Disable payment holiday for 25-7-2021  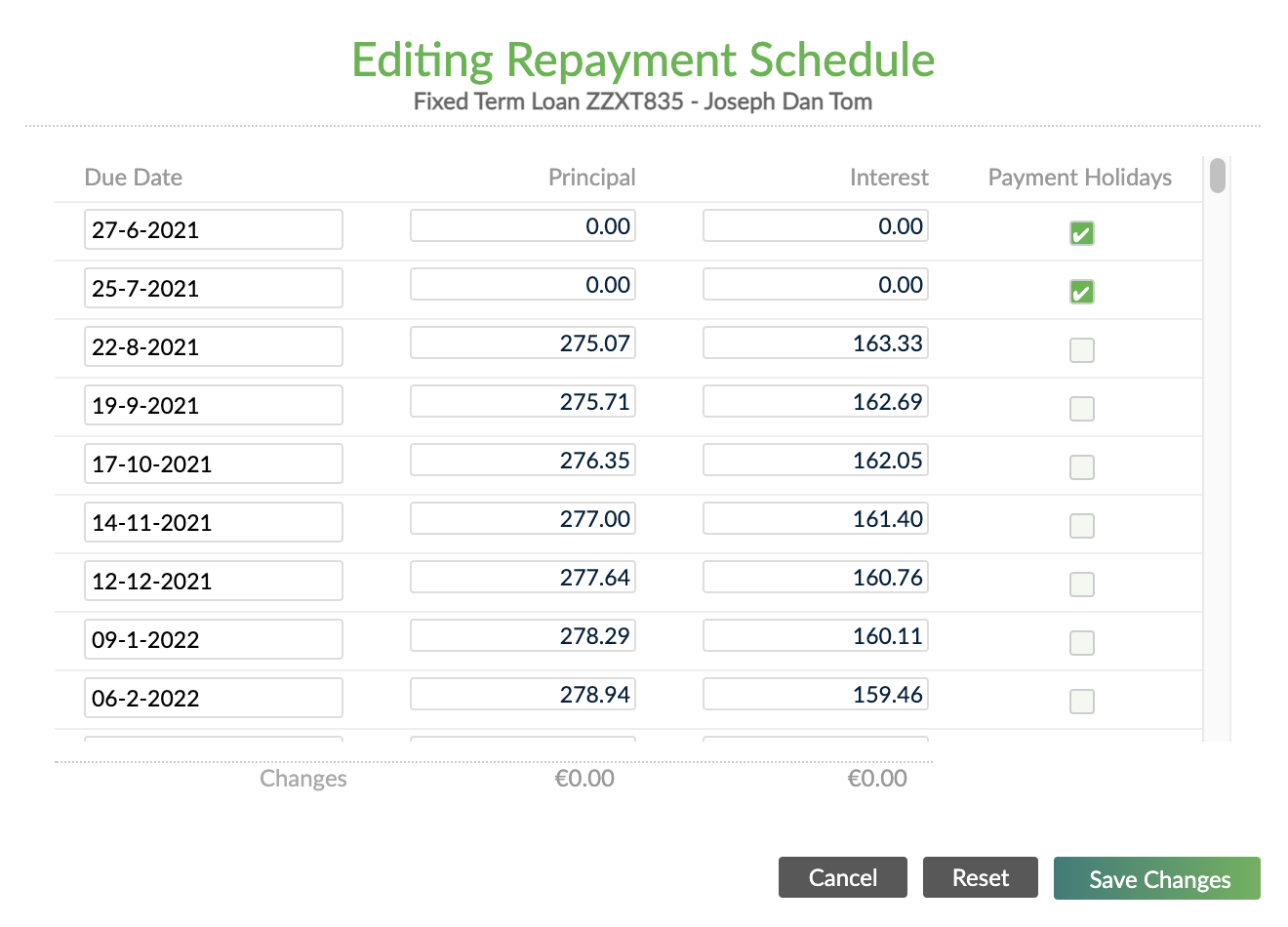click(x=1081, y=292)
